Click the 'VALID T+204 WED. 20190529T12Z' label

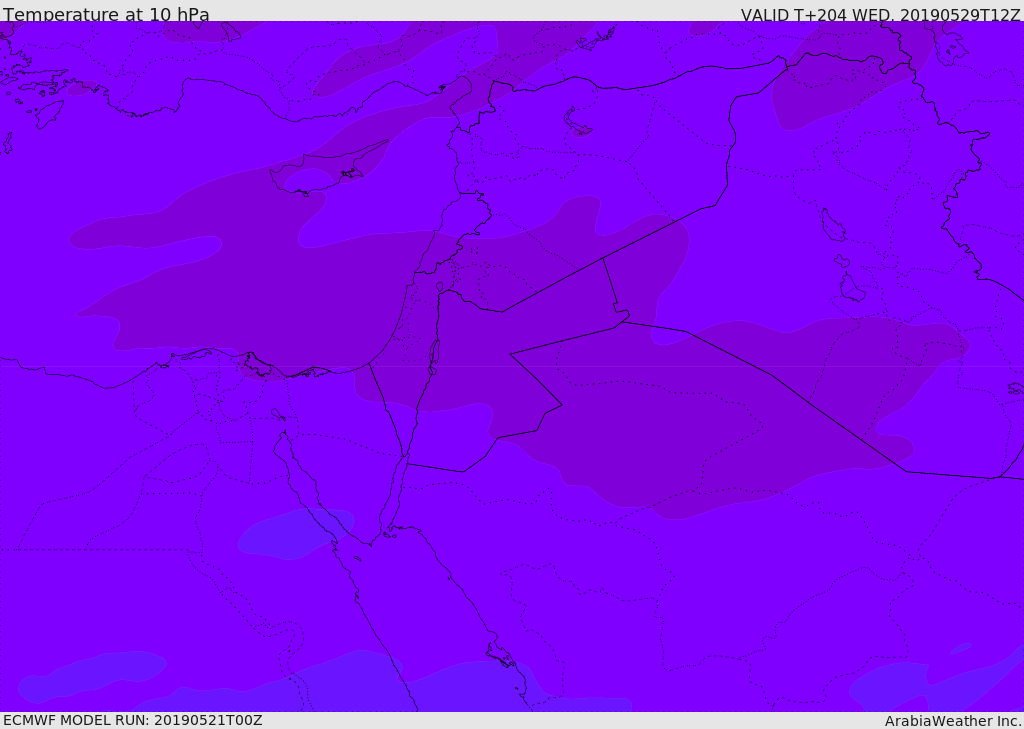[x=880, y=14]
